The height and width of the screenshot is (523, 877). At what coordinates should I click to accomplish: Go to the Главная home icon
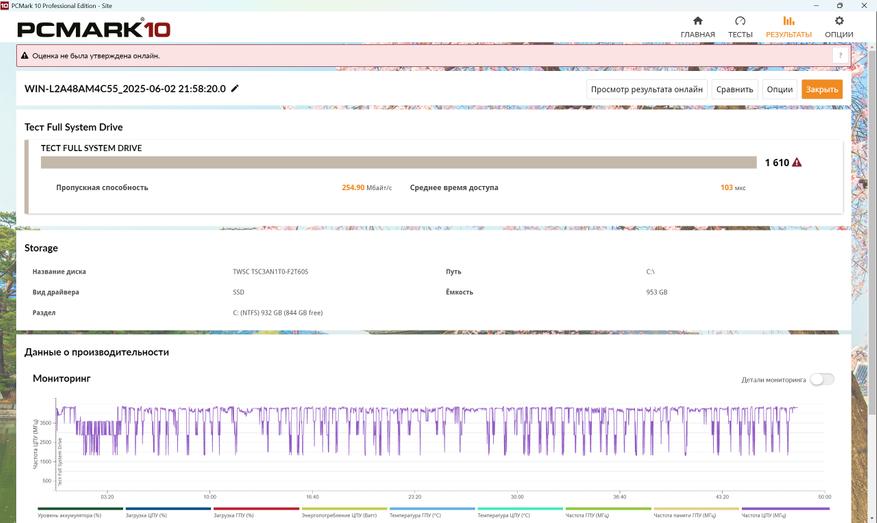pos(697,21)
